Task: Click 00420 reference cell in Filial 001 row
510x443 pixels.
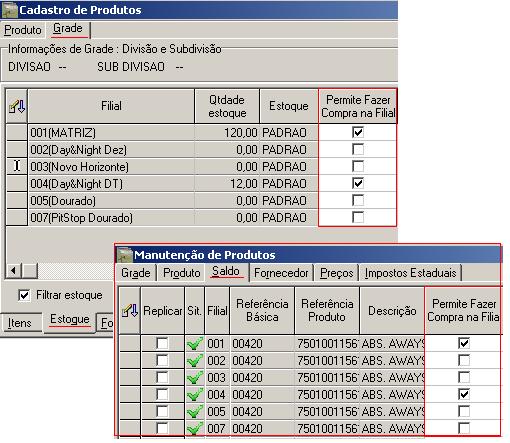Action: point(262,343)
